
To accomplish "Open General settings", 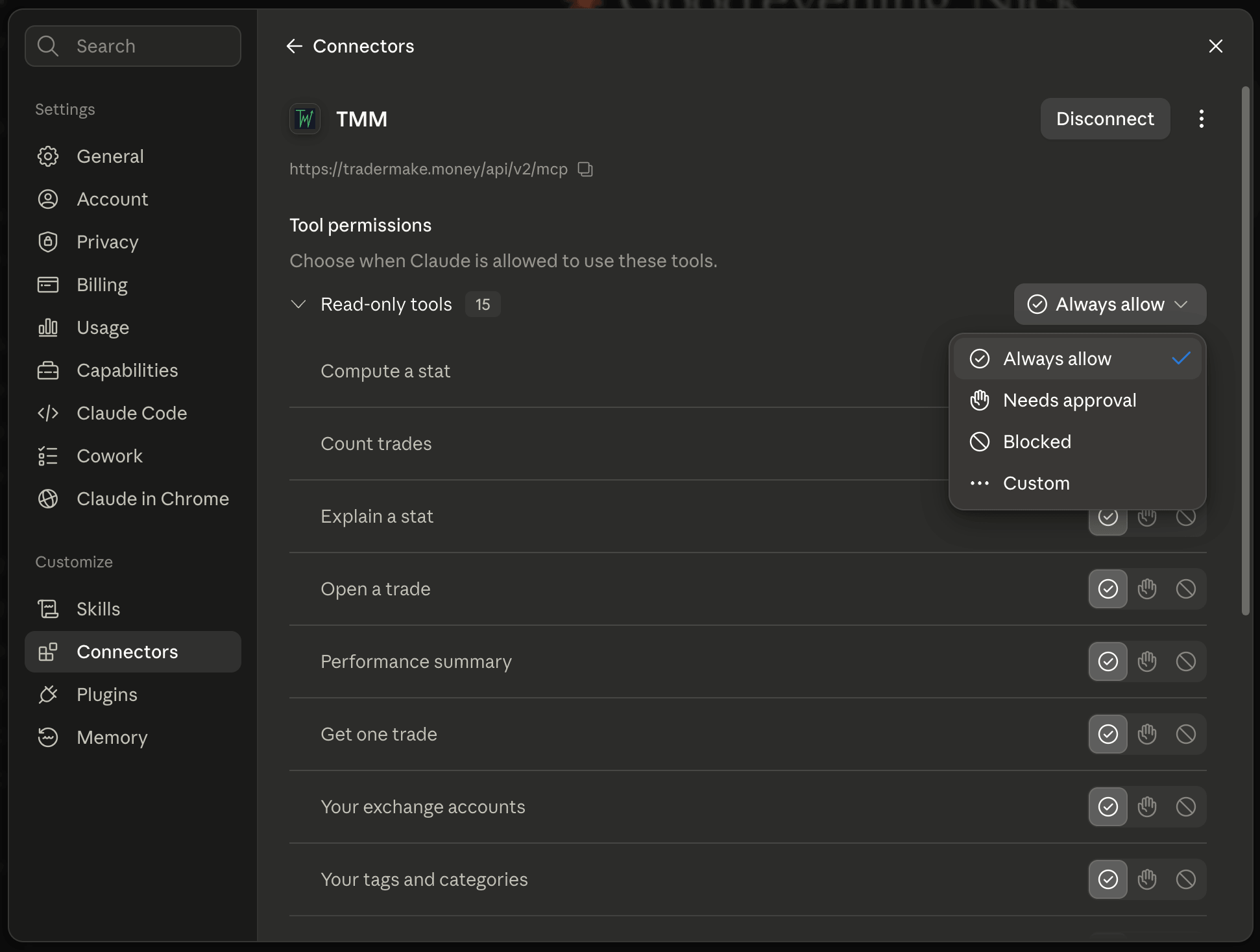I will (x=133, y=156).
